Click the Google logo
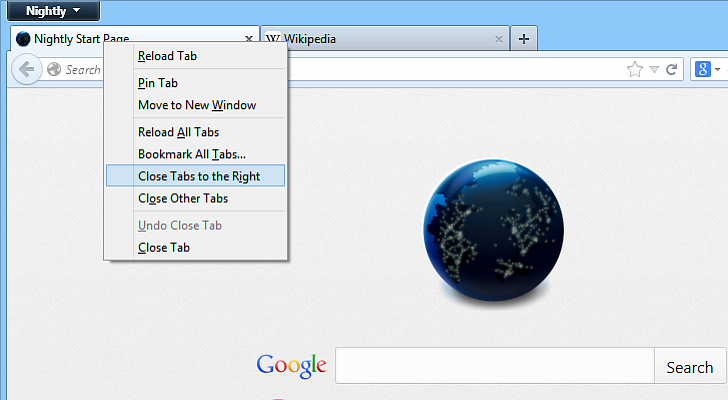 [x=292, y=366]
